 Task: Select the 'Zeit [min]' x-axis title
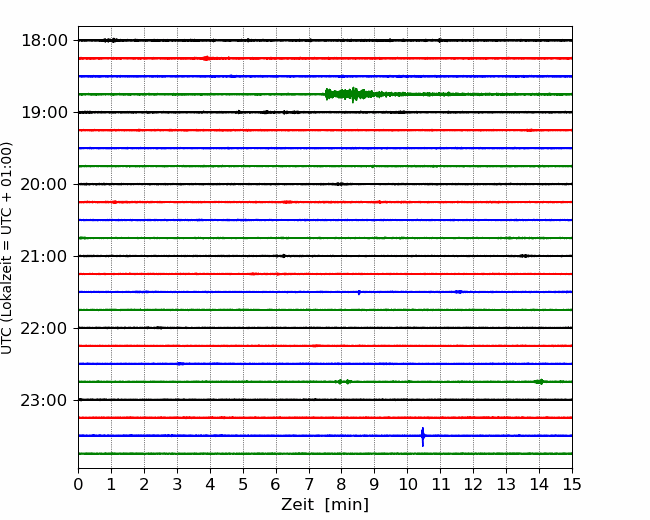point(325,505)
